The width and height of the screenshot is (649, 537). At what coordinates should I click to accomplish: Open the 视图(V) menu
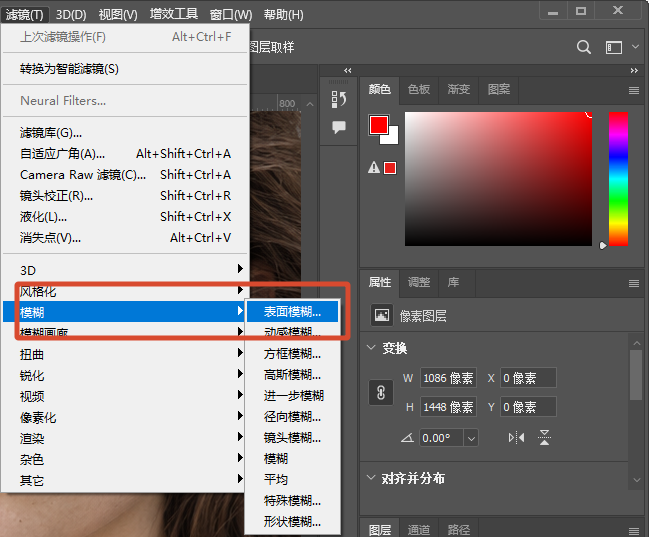(118, 15)
